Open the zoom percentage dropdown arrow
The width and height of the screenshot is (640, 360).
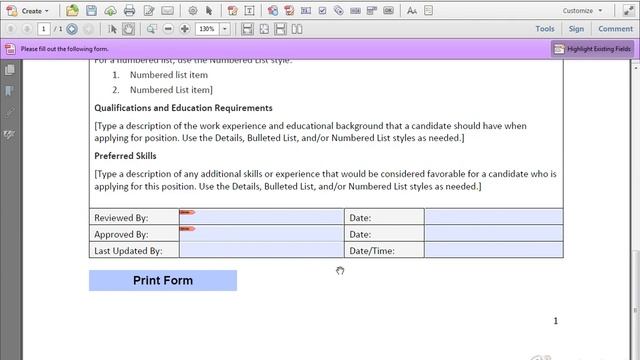pyautogui.click(x=224, y=29)
